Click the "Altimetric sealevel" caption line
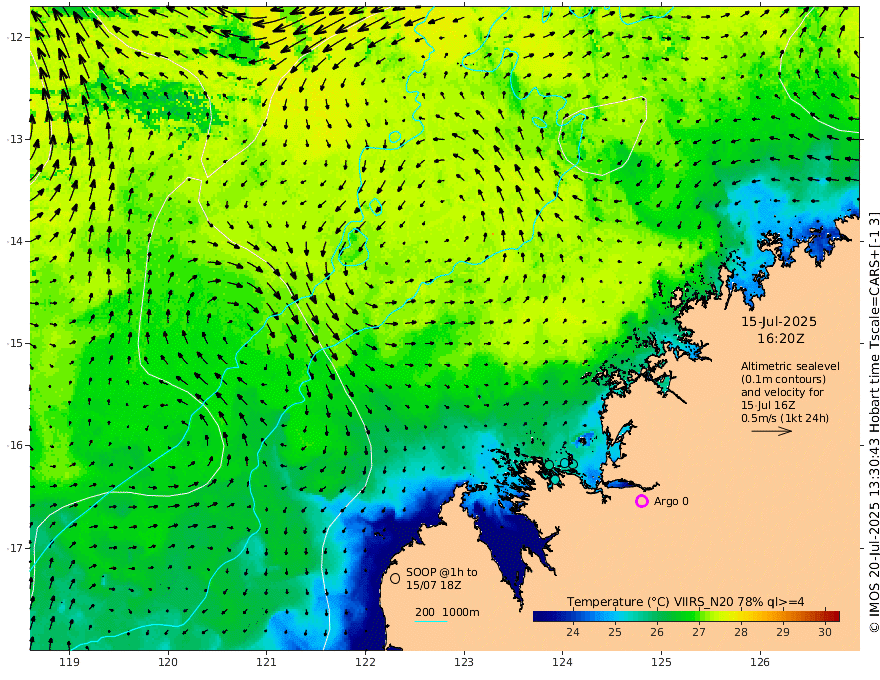 [x=790, y=366]
